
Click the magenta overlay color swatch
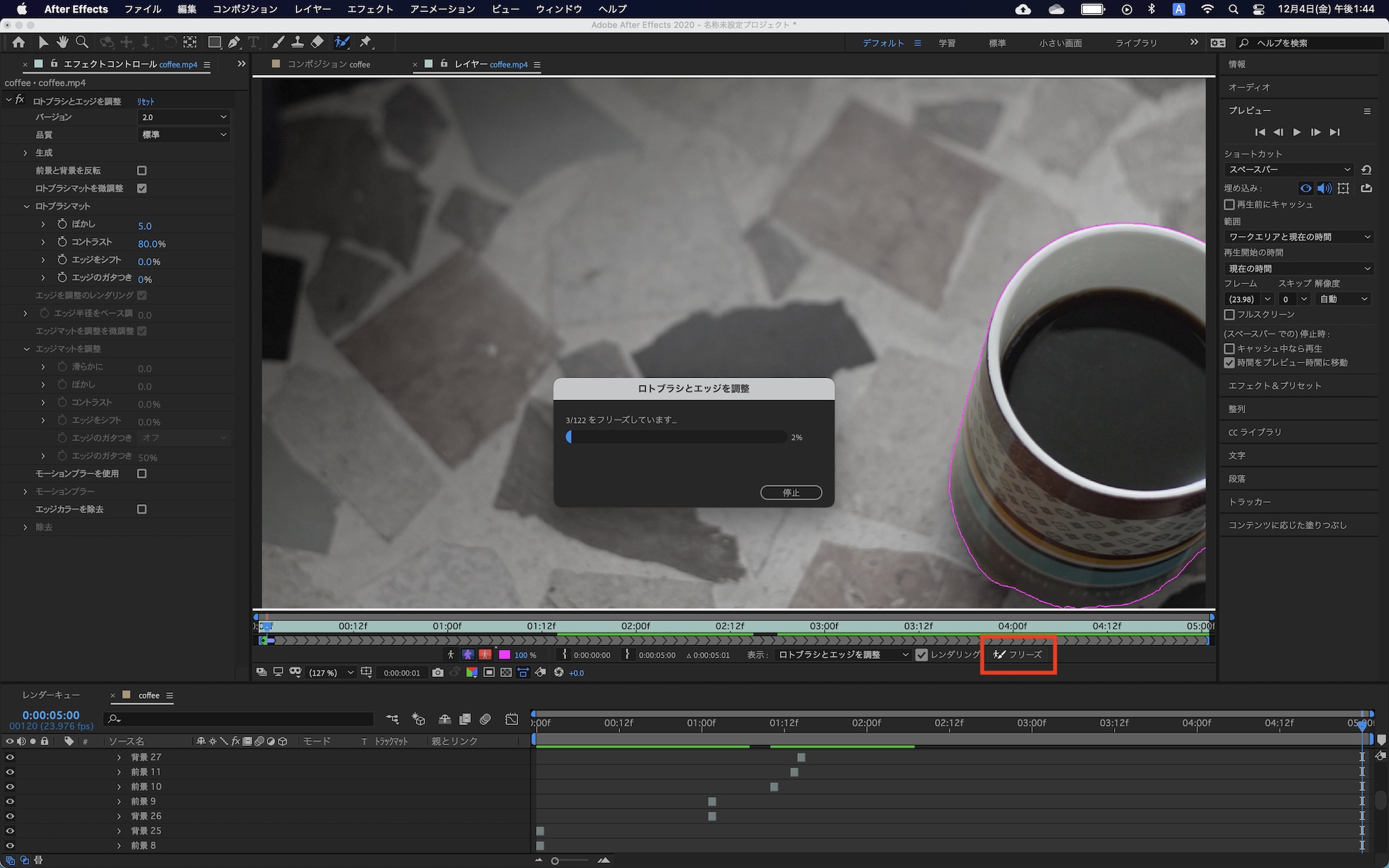click(505, 654)
